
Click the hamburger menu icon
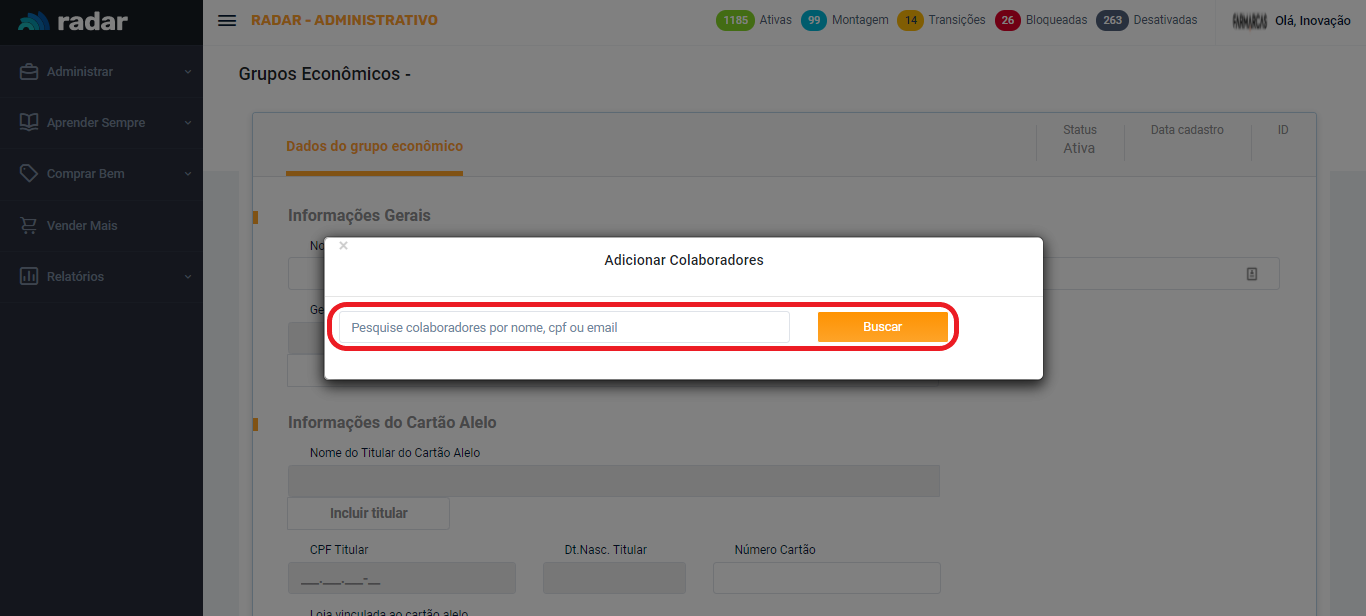tap(227, 21)
